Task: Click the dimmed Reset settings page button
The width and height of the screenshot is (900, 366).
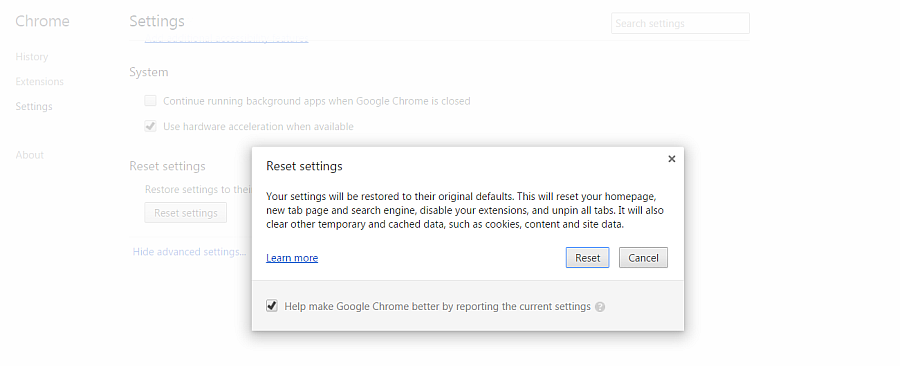Action: point(185,213)
